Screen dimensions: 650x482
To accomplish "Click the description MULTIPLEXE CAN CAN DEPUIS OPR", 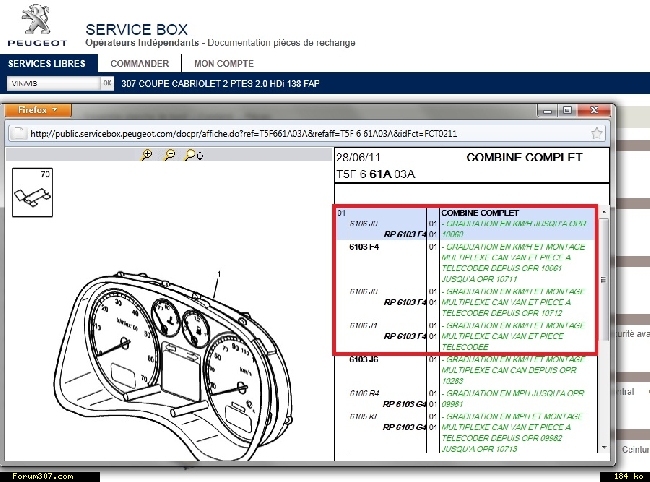I will point(509,370).
